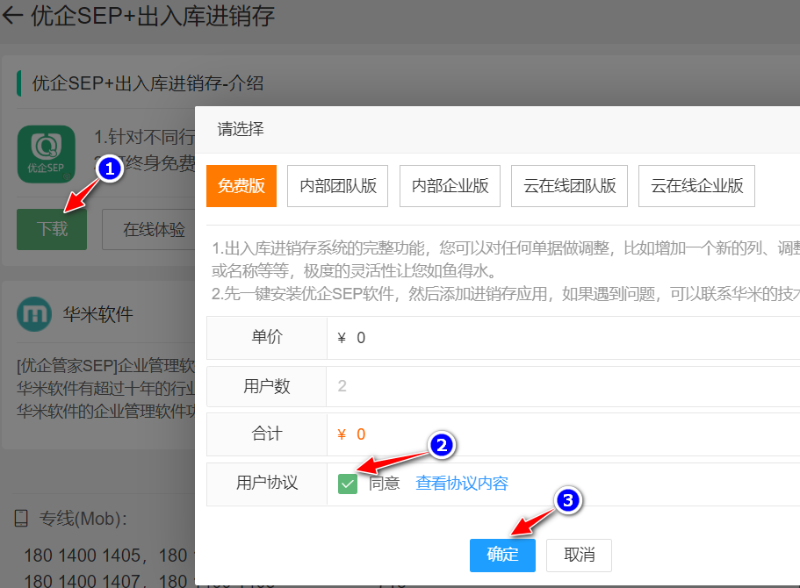
Task: Click the 用户数 input field
Action: click(563, 386)
